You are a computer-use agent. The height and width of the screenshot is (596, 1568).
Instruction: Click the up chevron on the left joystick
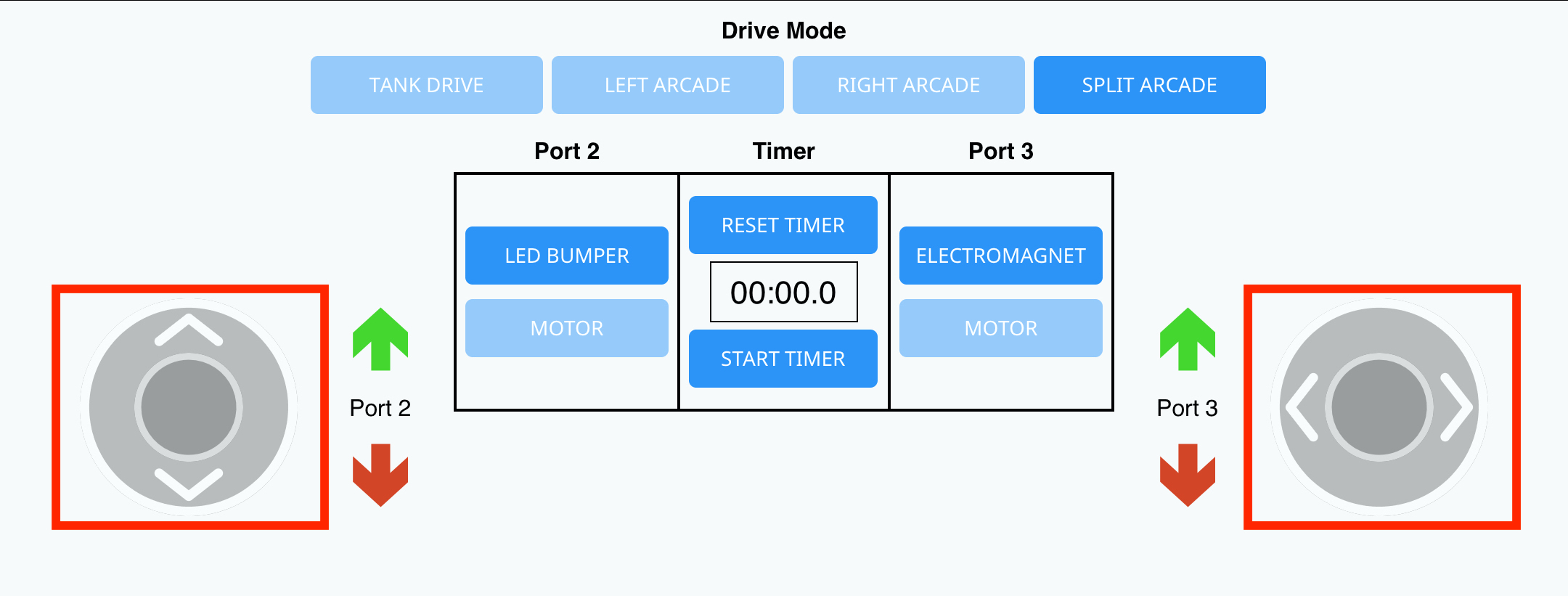coord(189,331)
